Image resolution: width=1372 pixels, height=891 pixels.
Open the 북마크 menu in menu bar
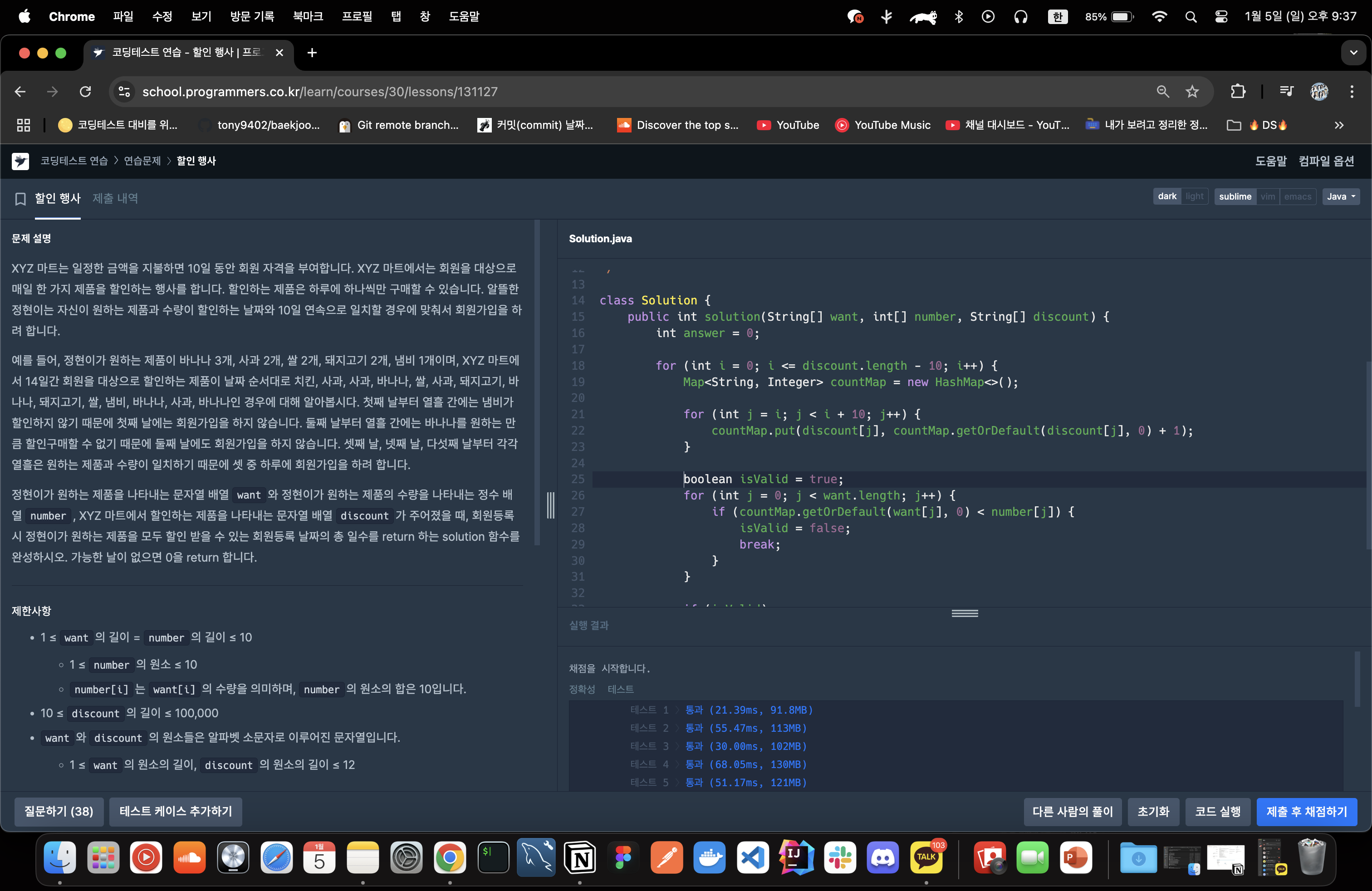click(x=308, y=17)
